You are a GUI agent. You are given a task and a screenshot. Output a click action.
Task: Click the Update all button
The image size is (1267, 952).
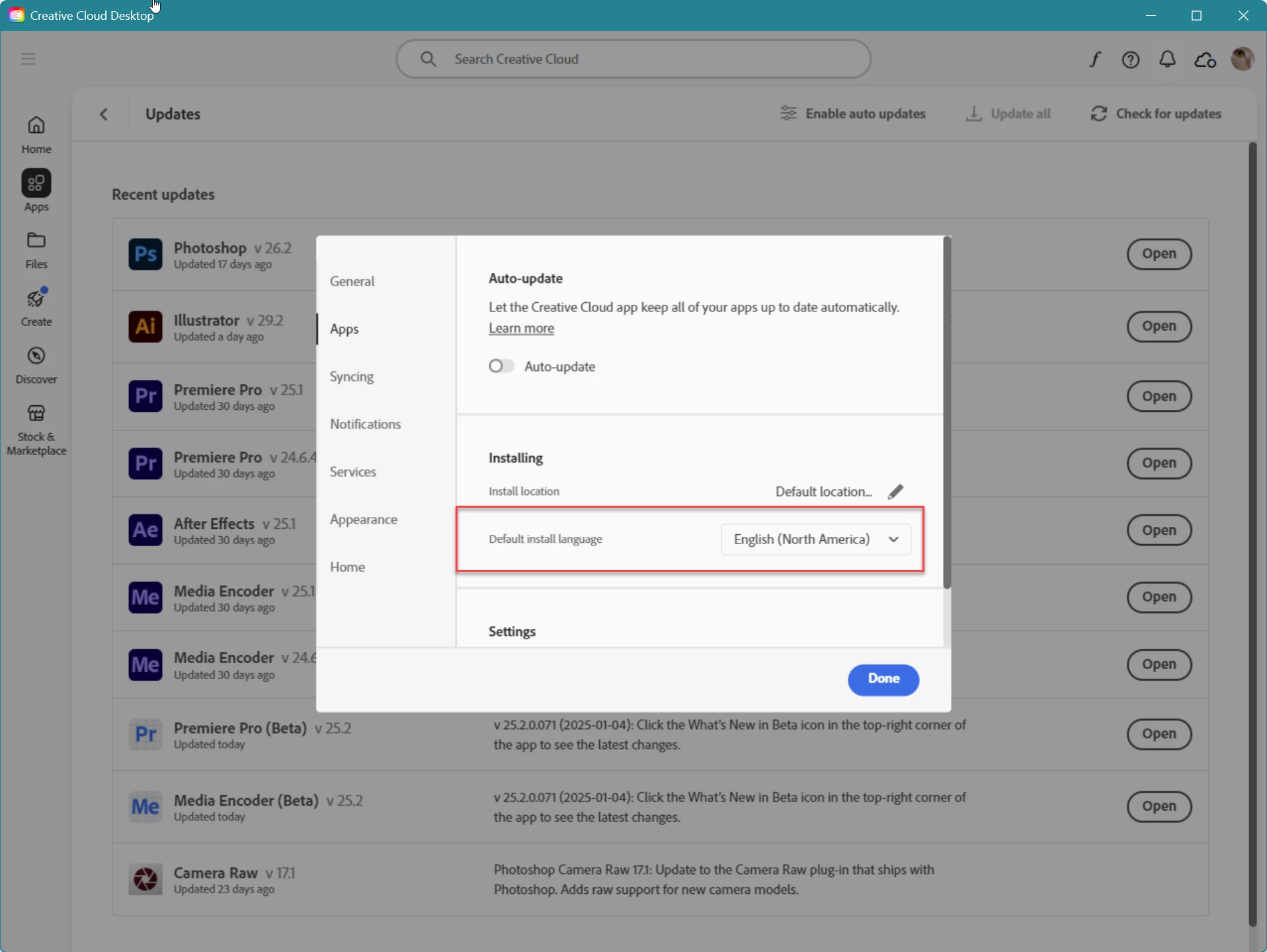point(1008,114)
